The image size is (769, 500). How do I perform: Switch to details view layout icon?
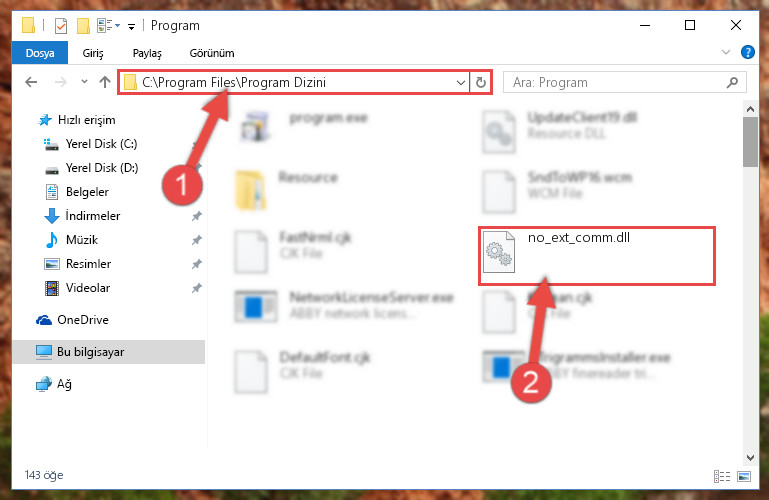pos(721,476)
